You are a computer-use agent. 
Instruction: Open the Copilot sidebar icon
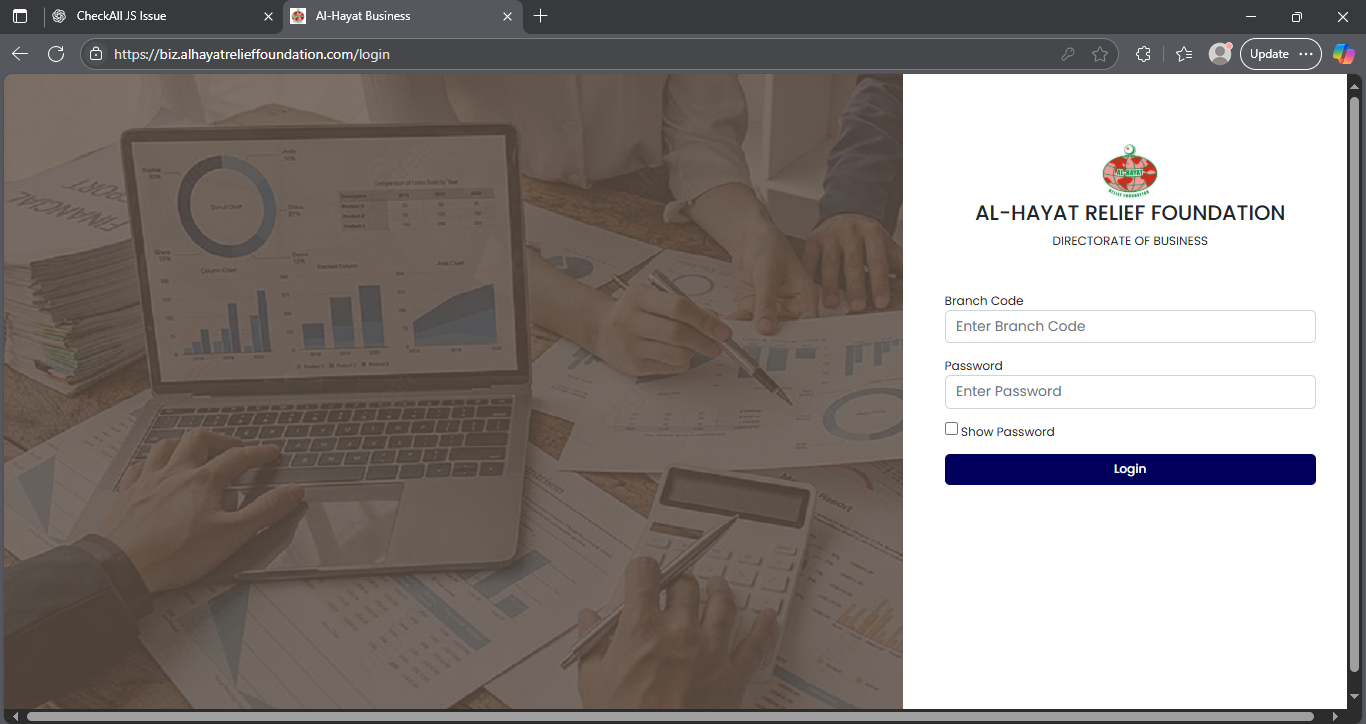[x=1343, y=54]
